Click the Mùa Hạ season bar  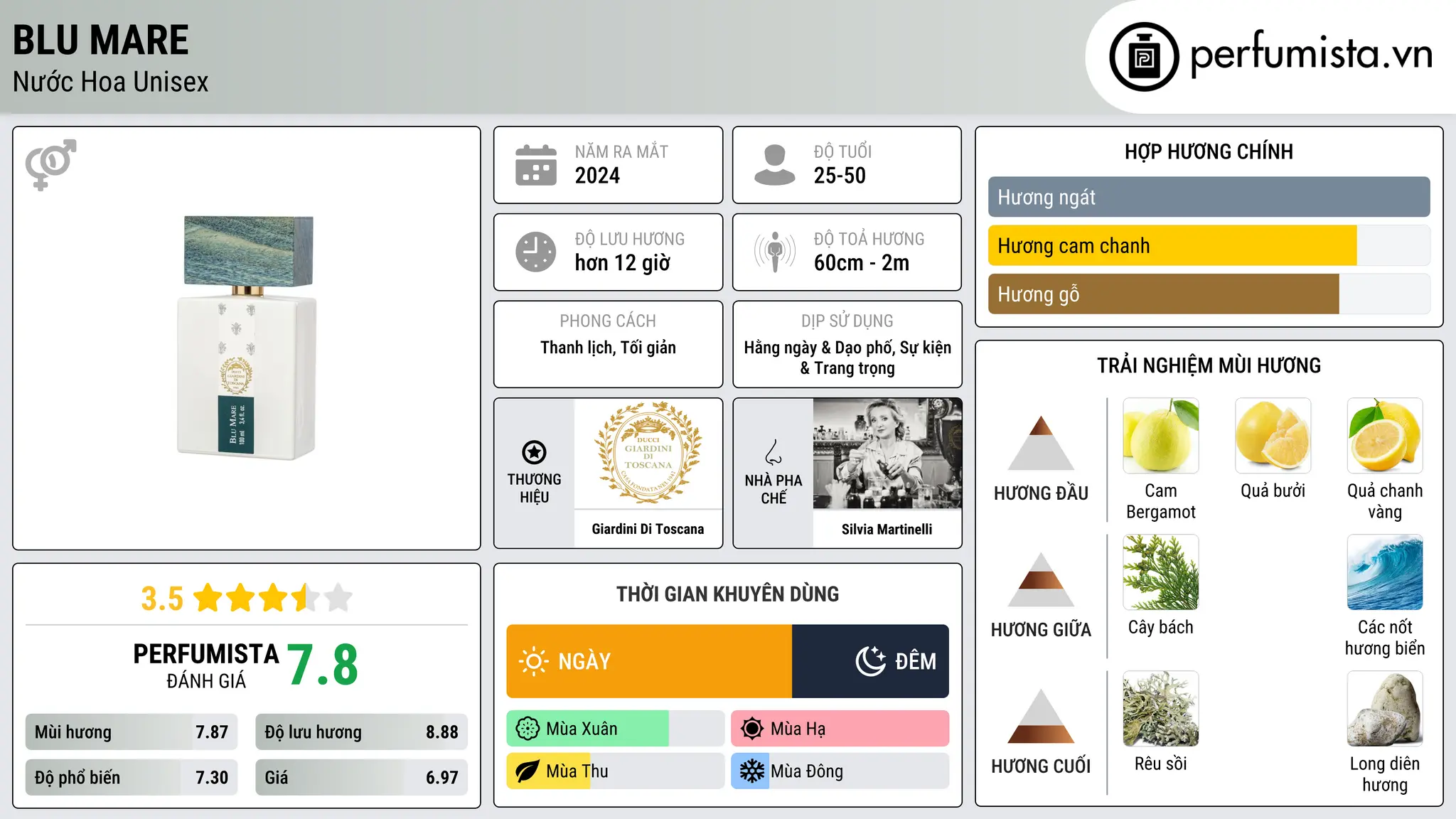(x=840, y=729)
